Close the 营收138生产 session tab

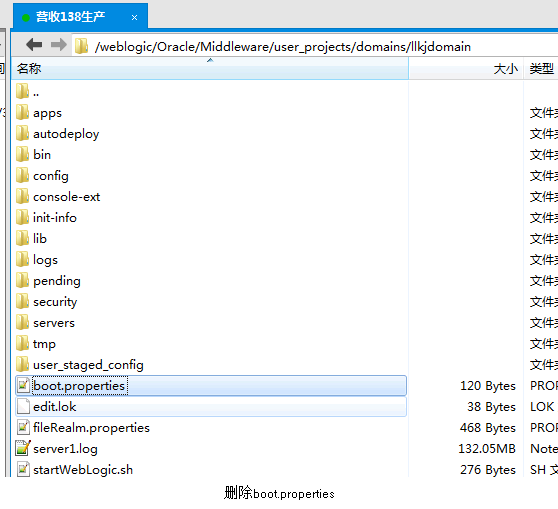click(x=135, y=17)
